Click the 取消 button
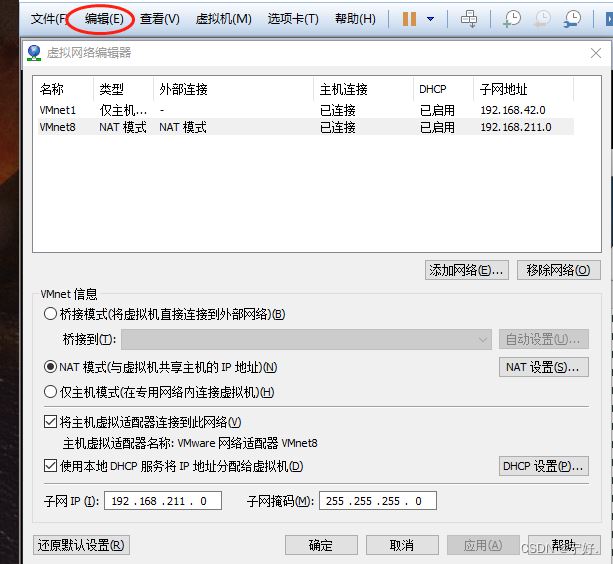 tap(402, 545)
